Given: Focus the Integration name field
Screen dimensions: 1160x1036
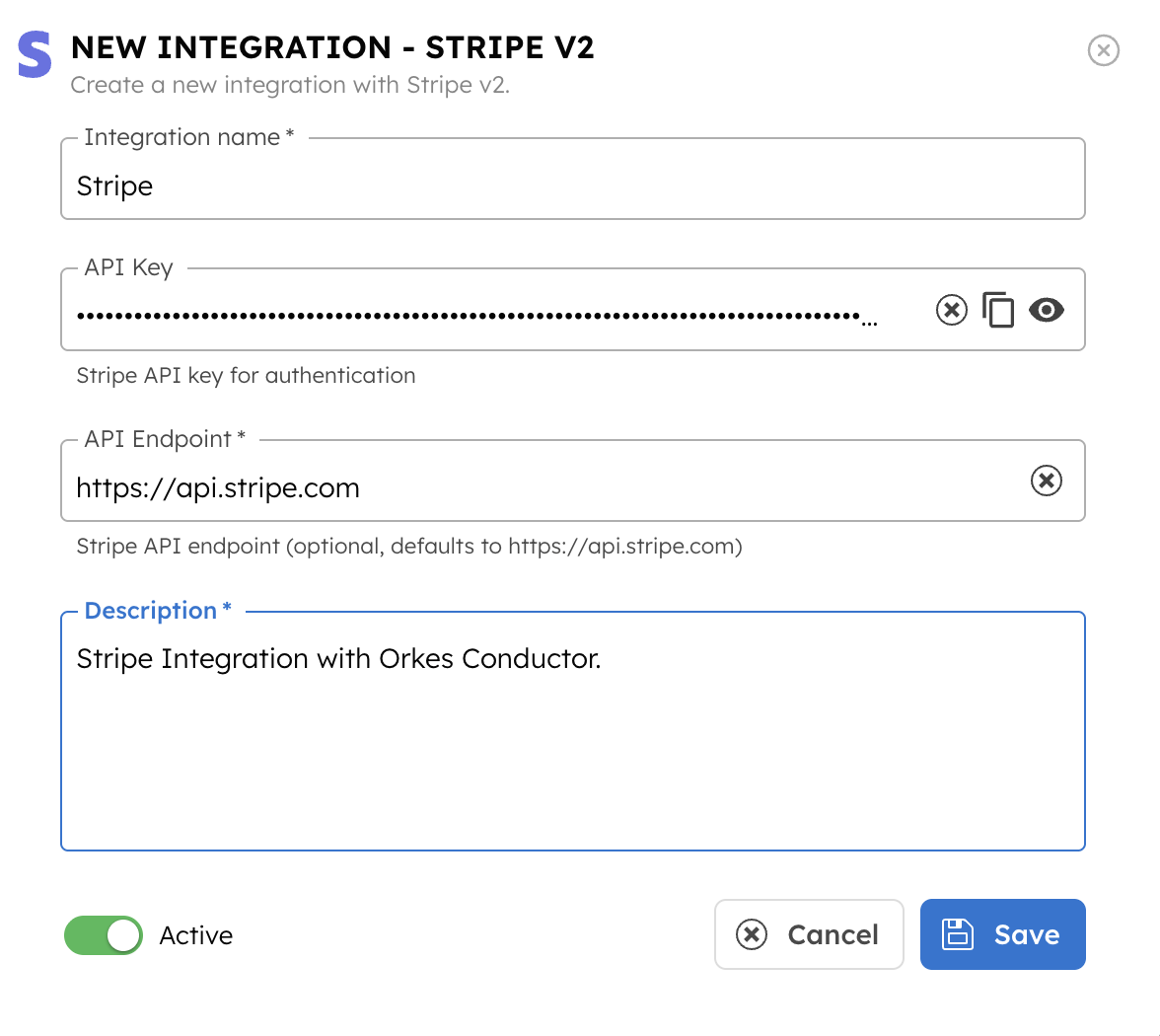Looking at the screenshot, I should [572, 180].
